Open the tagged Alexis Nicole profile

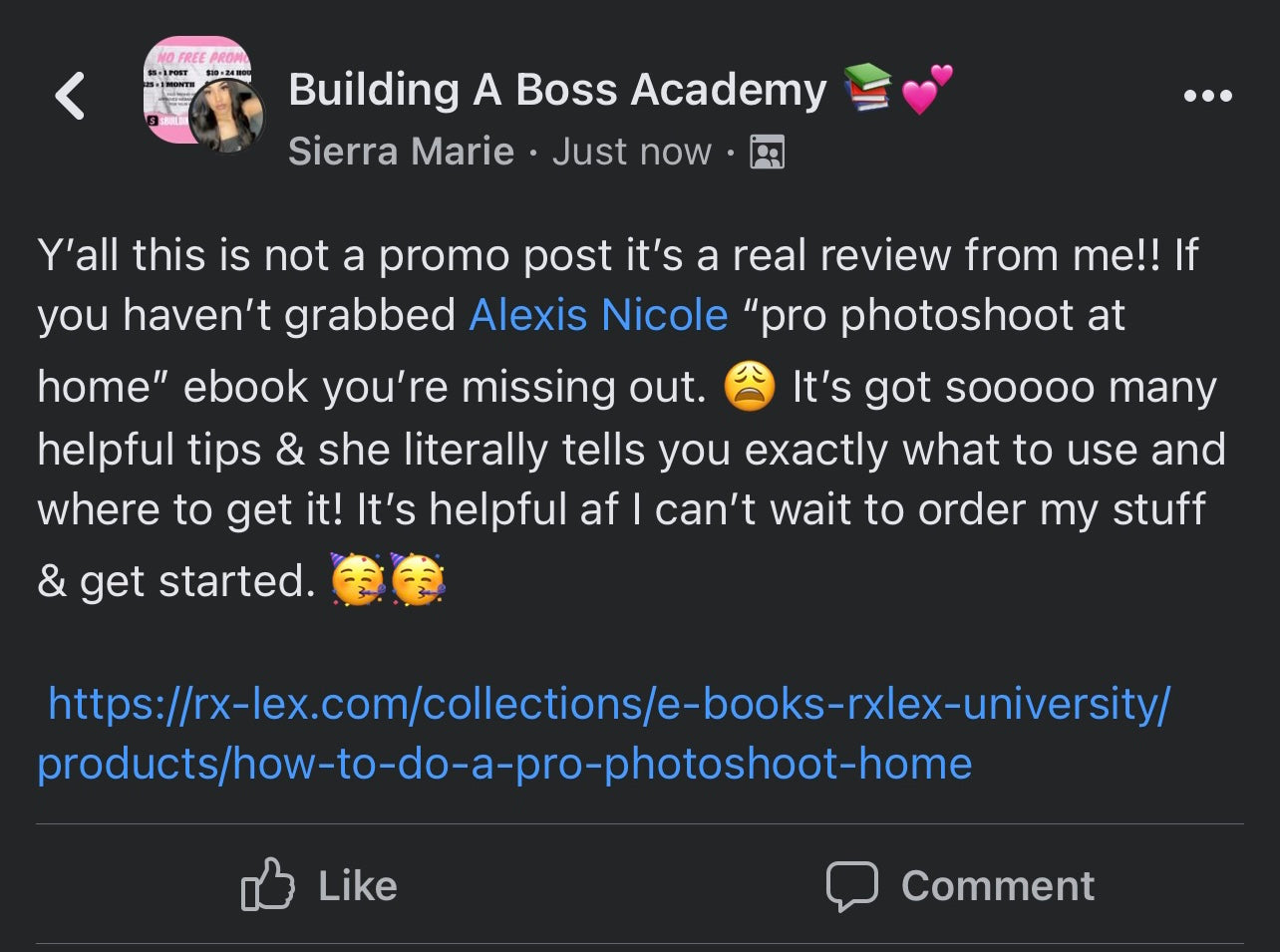point(598,315)
